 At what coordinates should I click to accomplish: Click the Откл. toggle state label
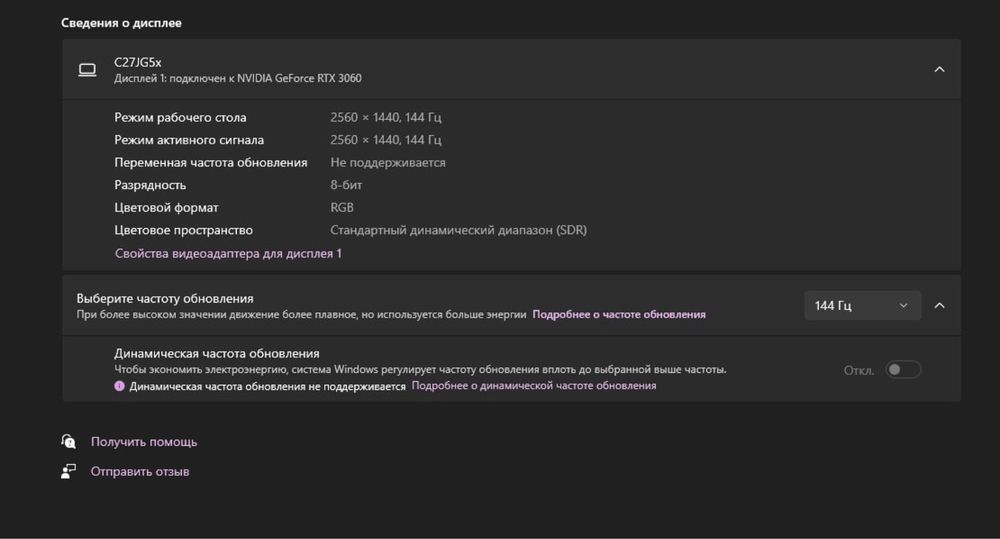pos(858,370)
